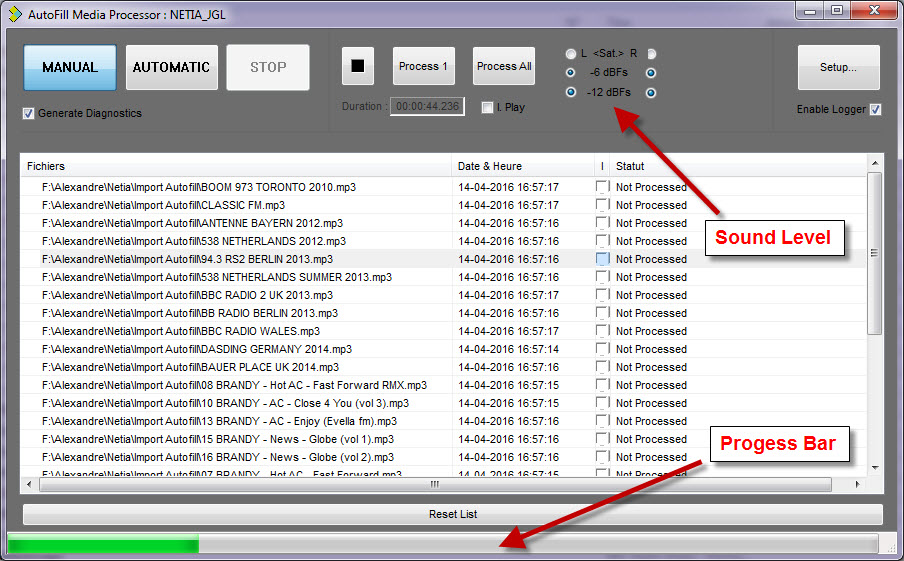The height and width of the screenshot is (561, 904).
Task: Select the left Sat. radio button
Action: coord(571,54)
